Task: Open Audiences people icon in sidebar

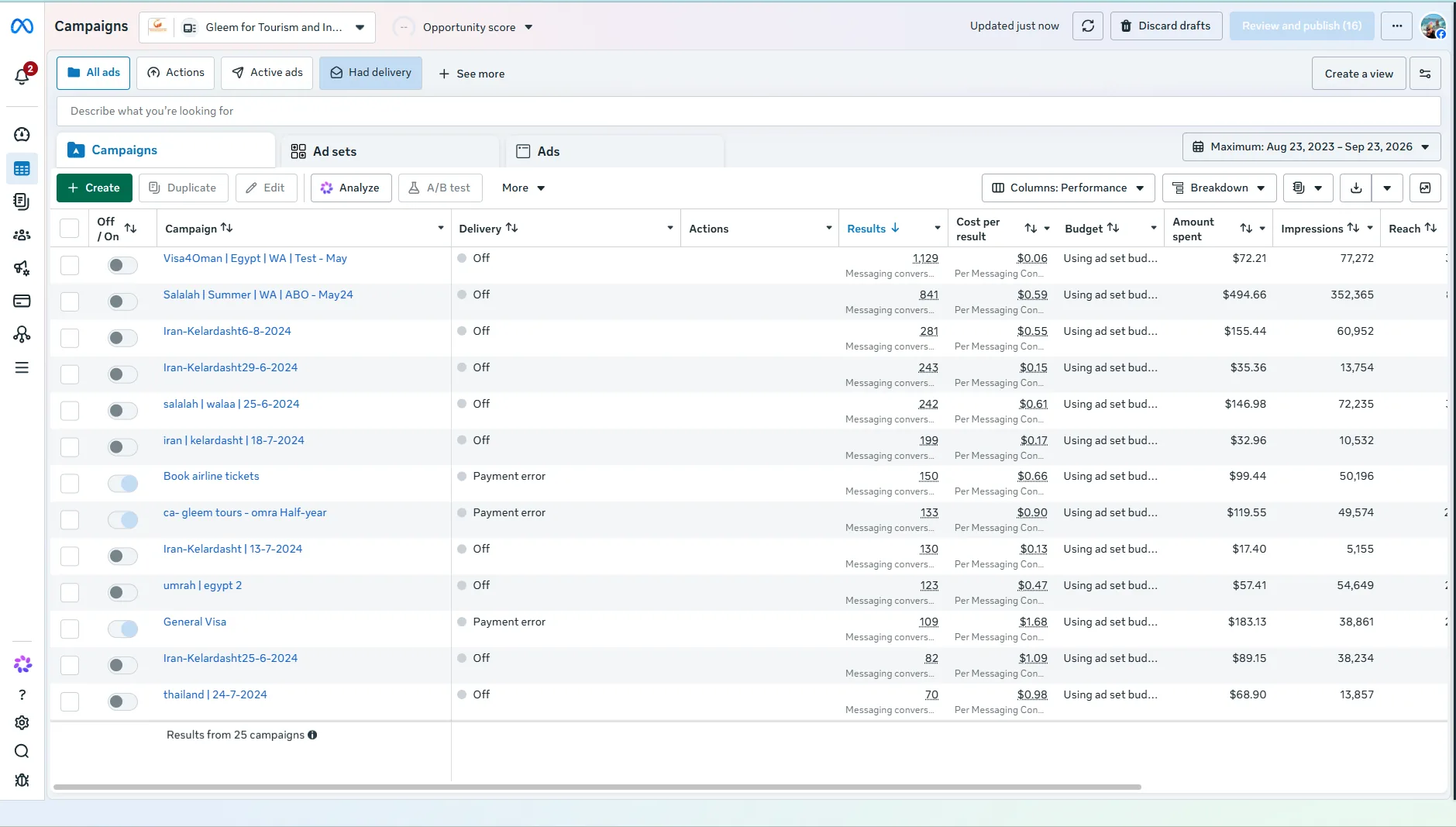Action: [x=22, y=235]
